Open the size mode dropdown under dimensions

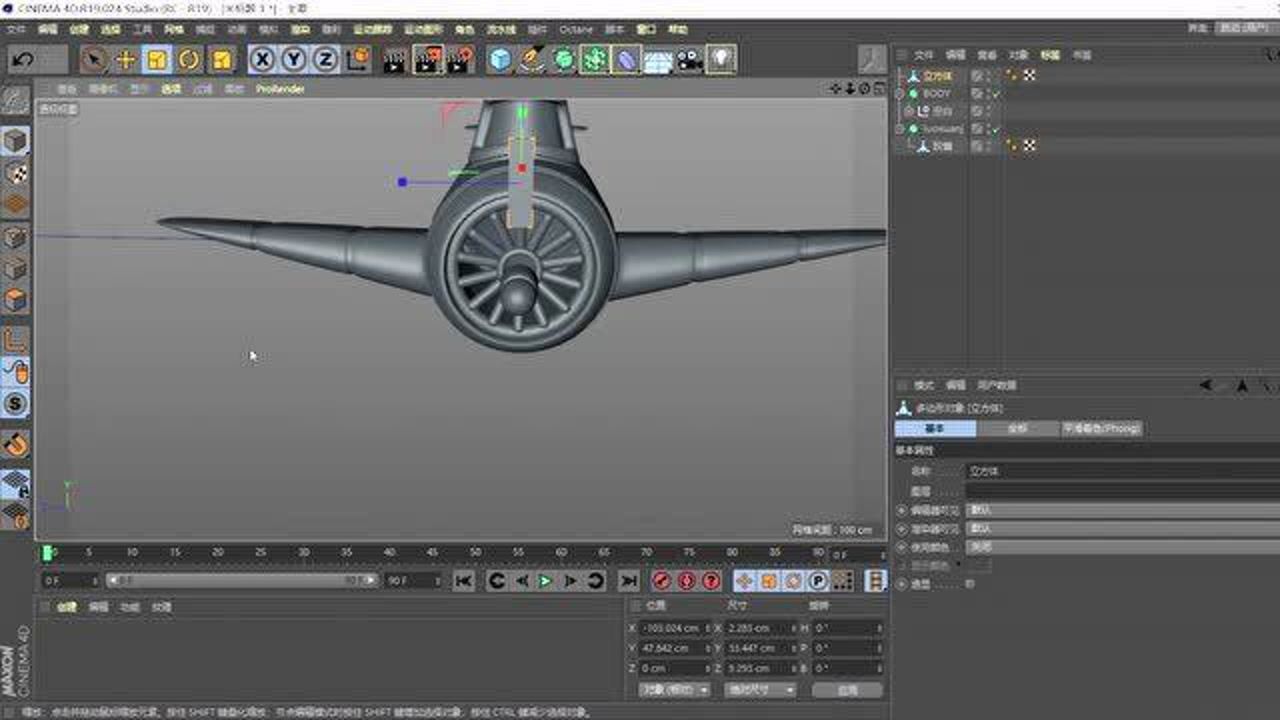pyautogui.click(x=761, y=690)
